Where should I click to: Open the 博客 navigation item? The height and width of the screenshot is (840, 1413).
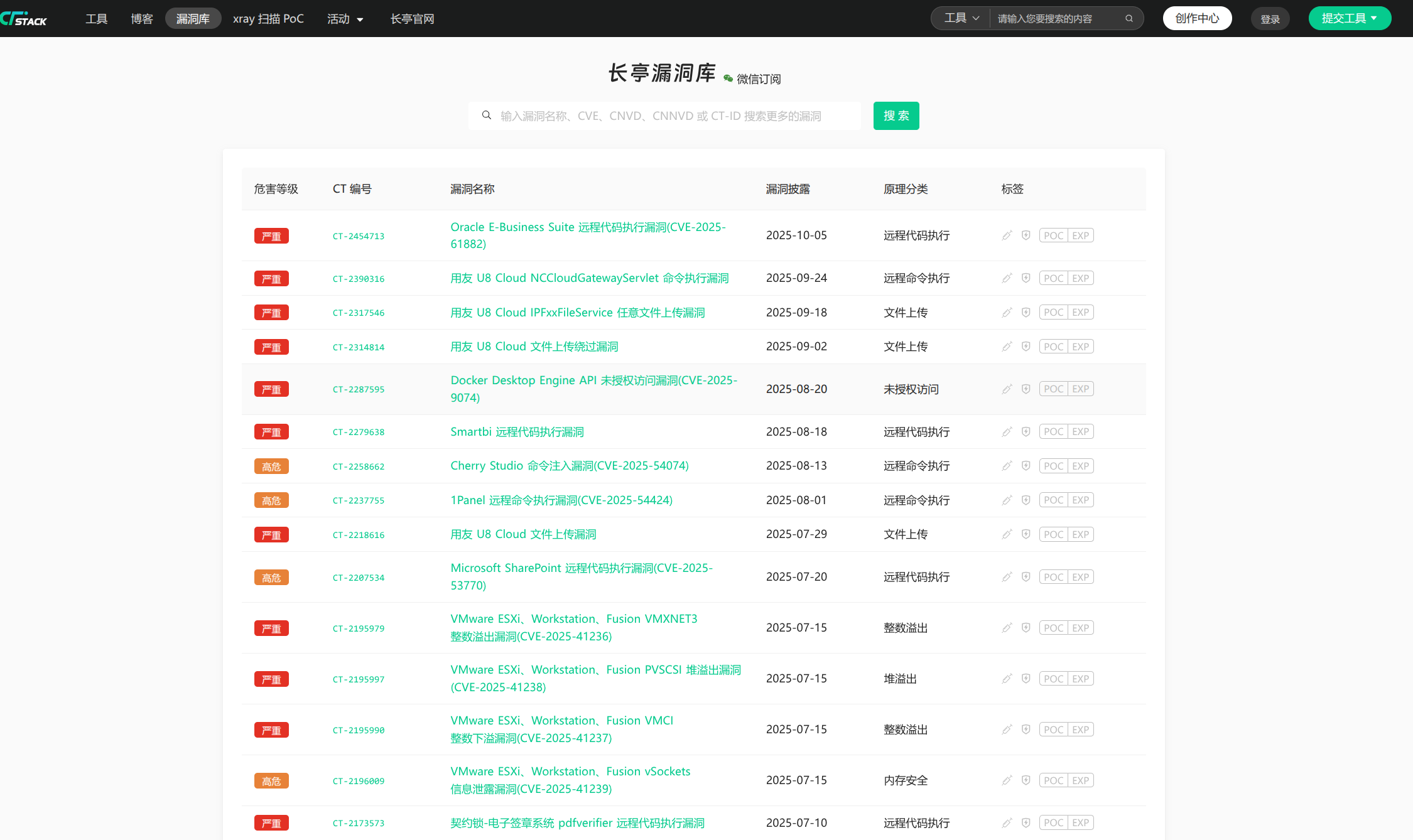[x=141, y=19]
